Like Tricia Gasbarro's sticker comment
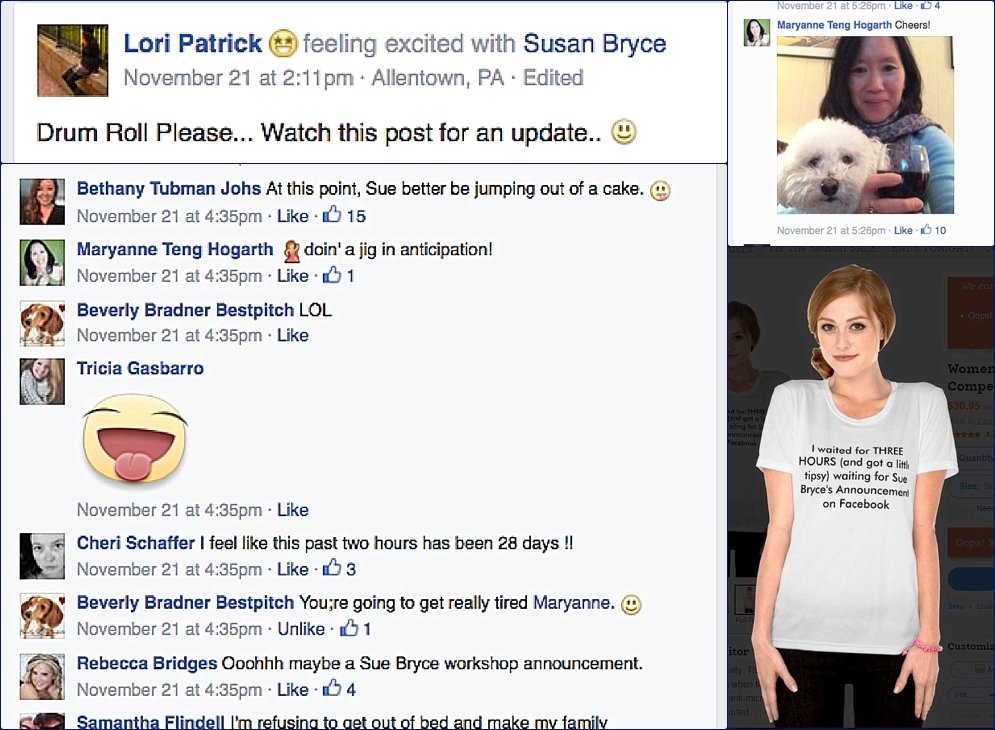This screenshot has width=995, height=730. pyautogui.click(x=293, y=510)
